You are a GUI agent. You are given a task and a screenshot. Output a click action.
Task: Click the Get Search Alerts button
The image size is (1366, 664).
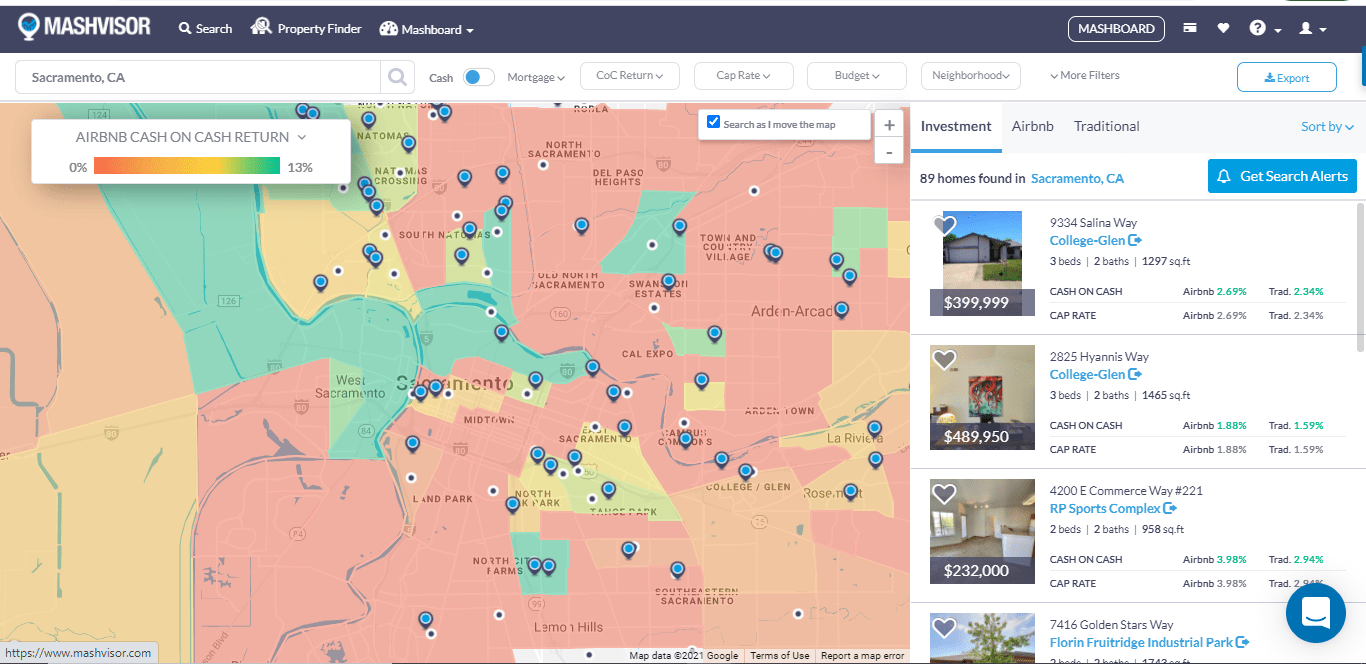(x=1282, y=176)
